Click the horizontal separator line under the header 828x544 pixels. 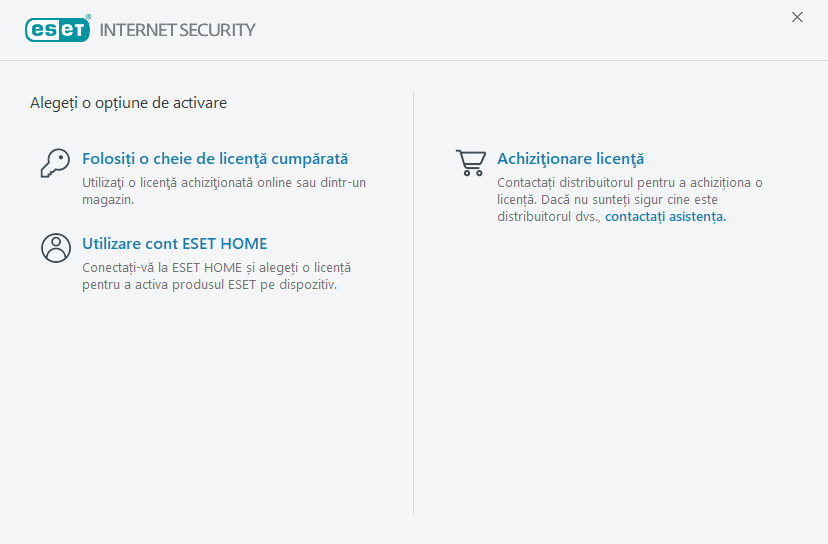414,60
